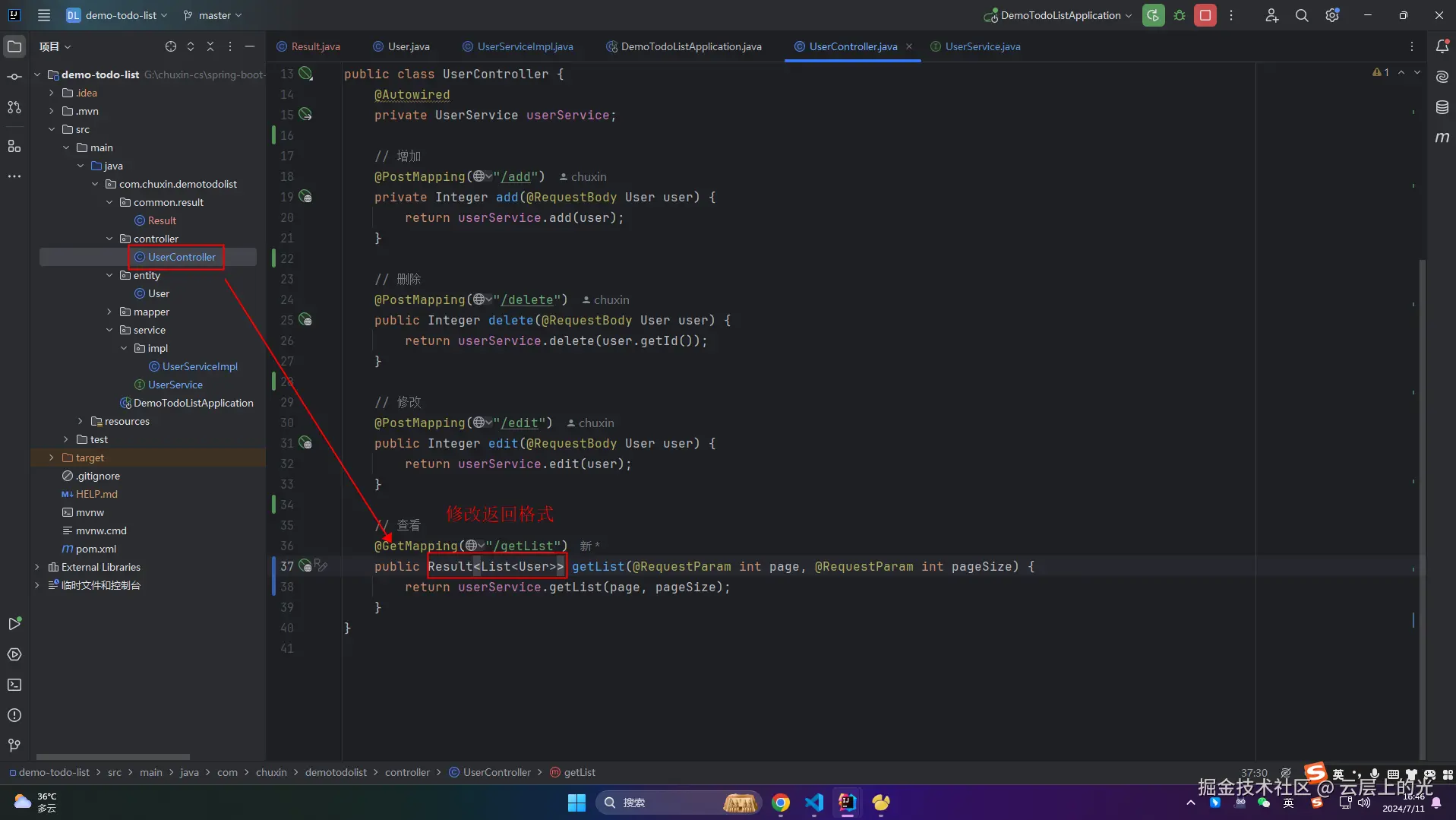Click controller breadcrumb in navigation bar
1456x820 pixels.
(407, 772)
